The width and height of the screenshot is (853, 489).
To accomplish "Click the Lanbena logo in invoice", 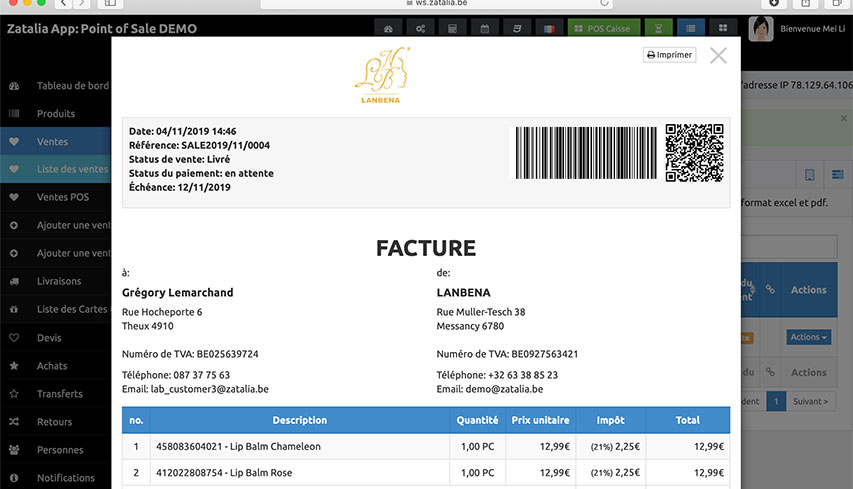I will point(381,75).
